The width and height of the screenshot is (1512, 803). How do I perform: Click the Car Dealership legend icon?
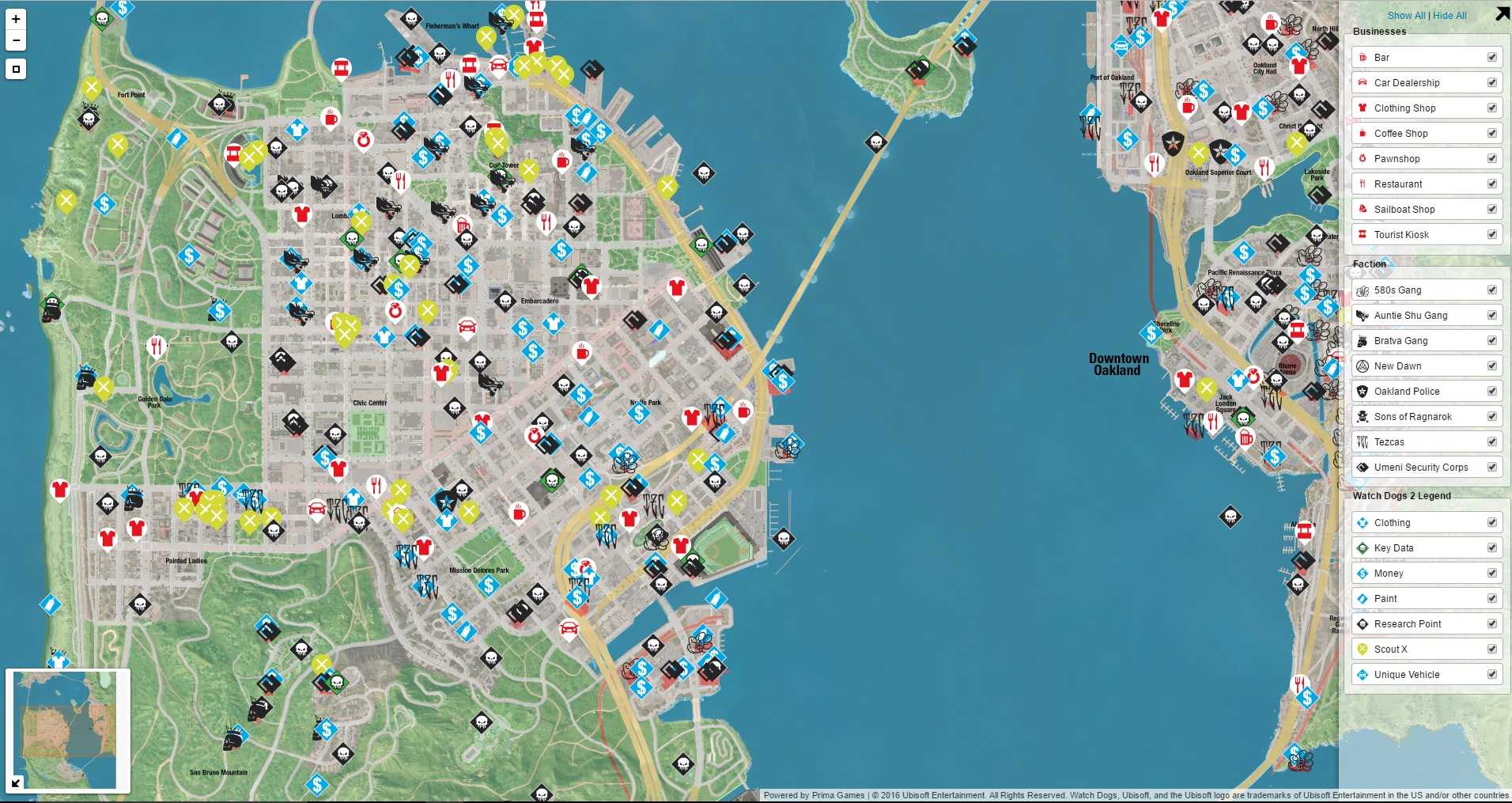tap(1363, 82)
